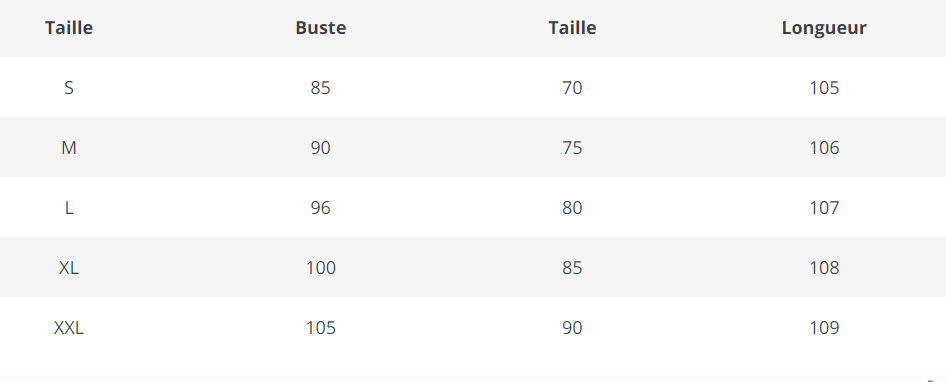Screen dimensions: 946x382
Task: Select the size XXL cell
Action: 69,328
